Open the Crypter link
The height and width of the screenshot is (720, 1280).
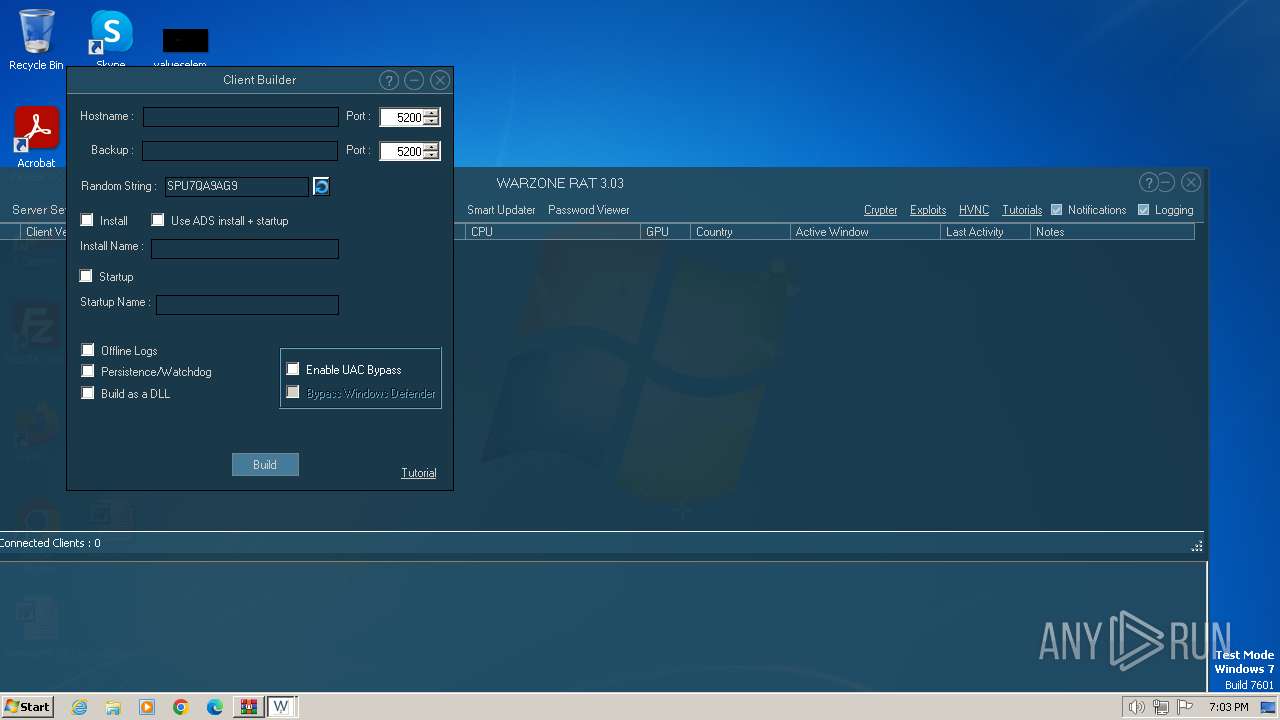point(881,210)
